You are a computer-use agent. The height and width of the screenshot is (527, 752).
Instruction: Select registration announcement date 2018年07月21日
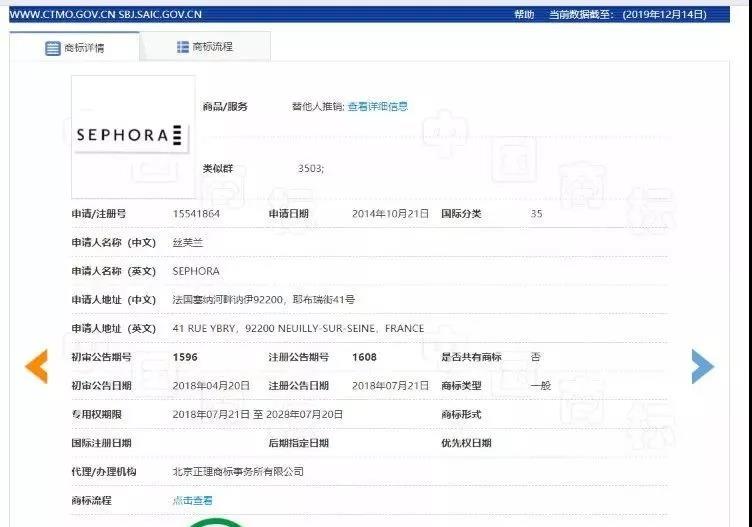pyautogui.click(x=390, y=386)
